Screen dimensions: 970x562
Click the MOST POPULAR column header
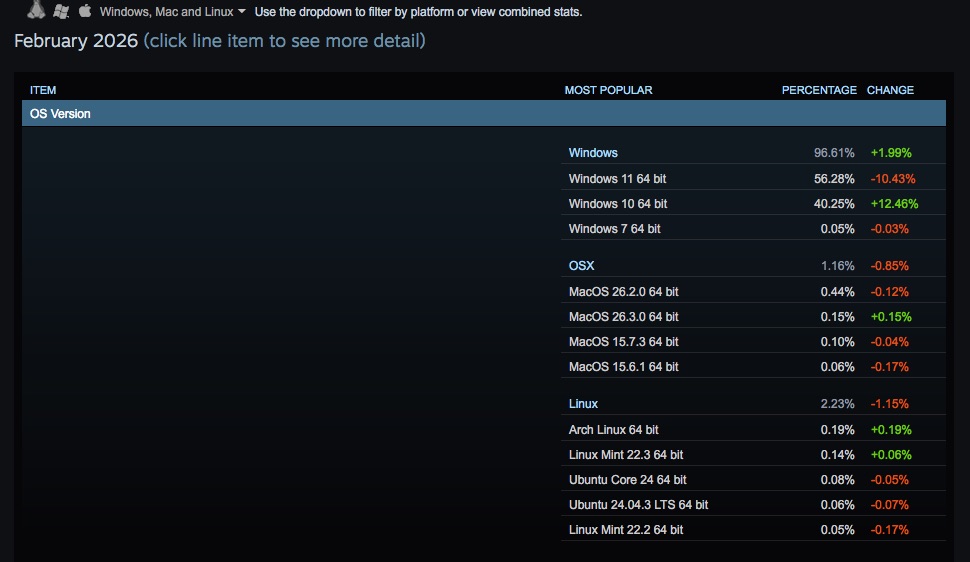608,90
